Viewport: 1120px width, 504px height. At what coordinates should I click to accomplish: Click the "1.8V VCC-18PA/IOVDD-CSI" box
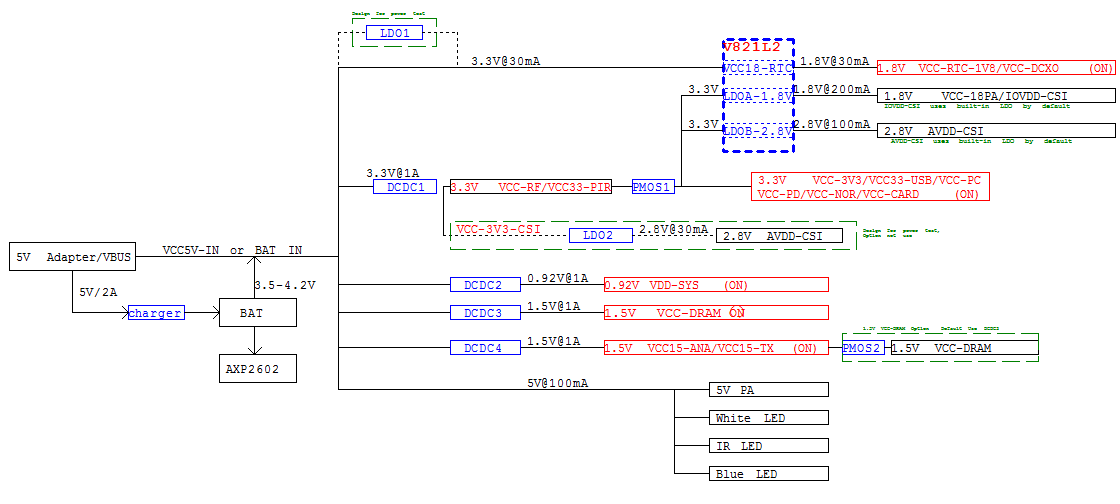996,96
